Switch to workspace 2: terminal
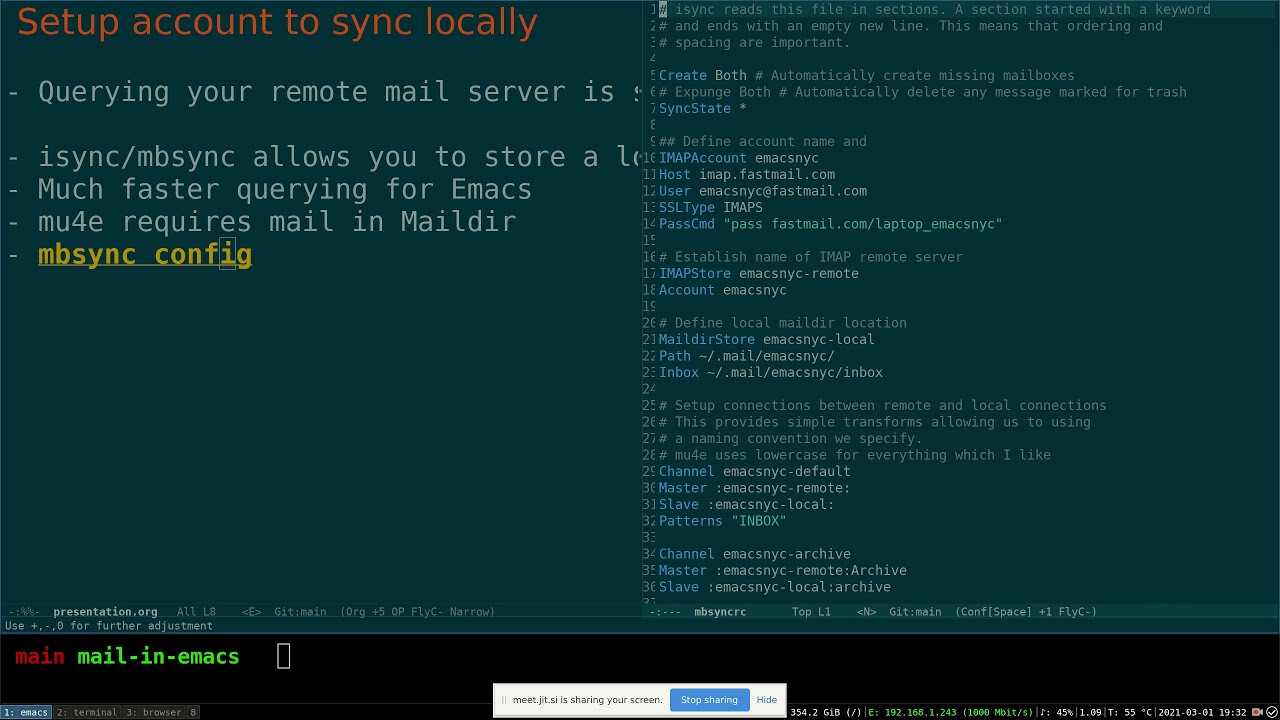 click(x=87, y=712)
